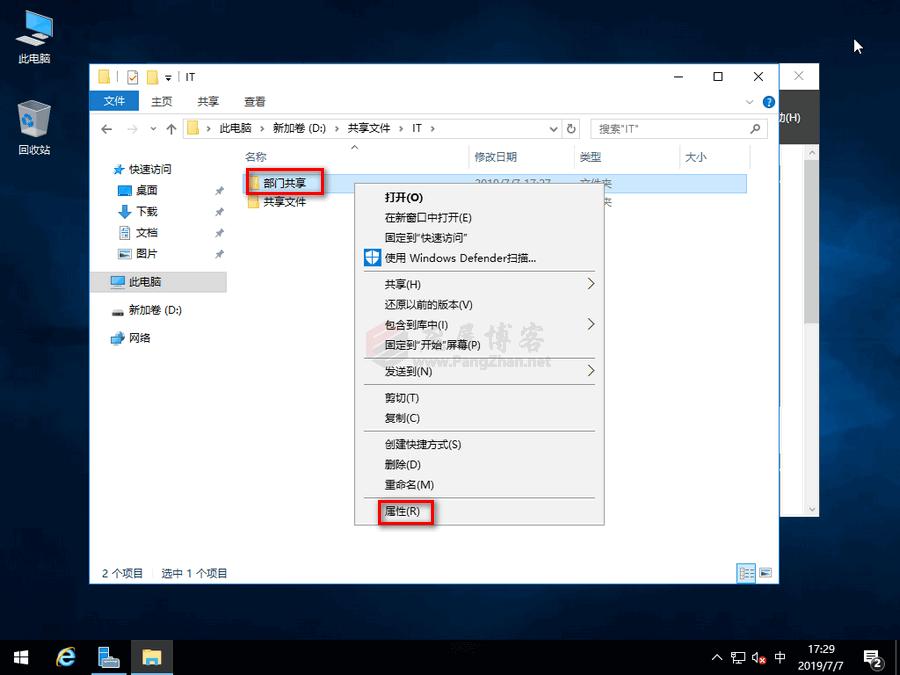This screenshot has height=675, width=900.
Task: Expand the address bar history dropdown arrow
Action: click(x=553, y=128)
